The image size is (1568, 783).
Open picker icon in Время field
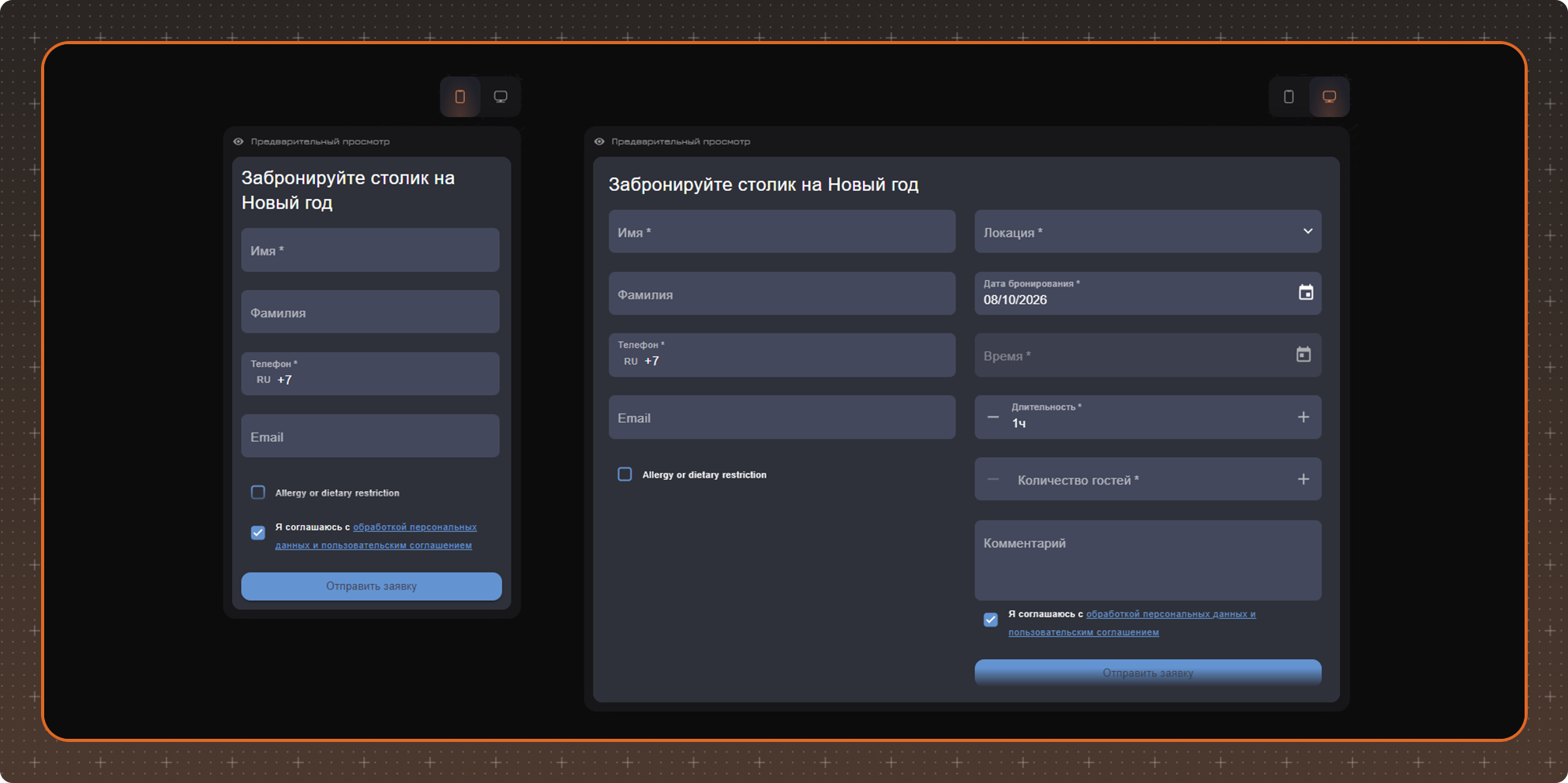coord(1304,354)
